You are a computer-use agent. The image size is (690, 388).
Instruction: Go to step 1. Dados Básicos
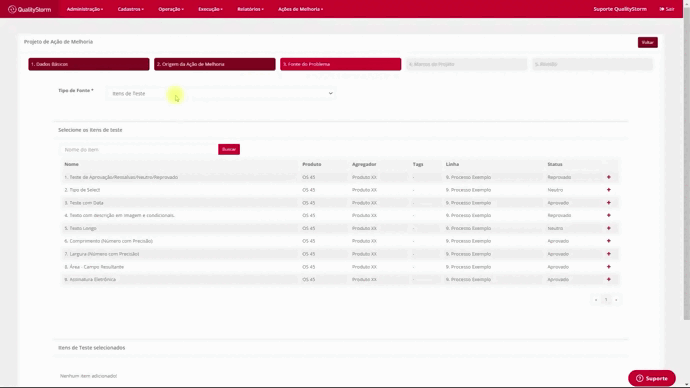[89, 64]
